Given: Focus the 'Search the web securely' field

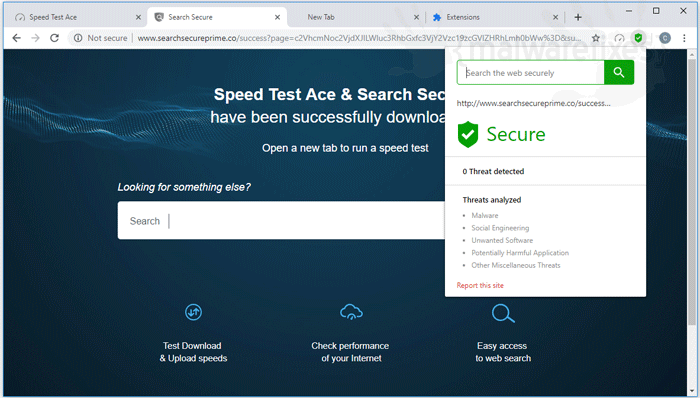Looking at the screenshot, I should (530, 72).
